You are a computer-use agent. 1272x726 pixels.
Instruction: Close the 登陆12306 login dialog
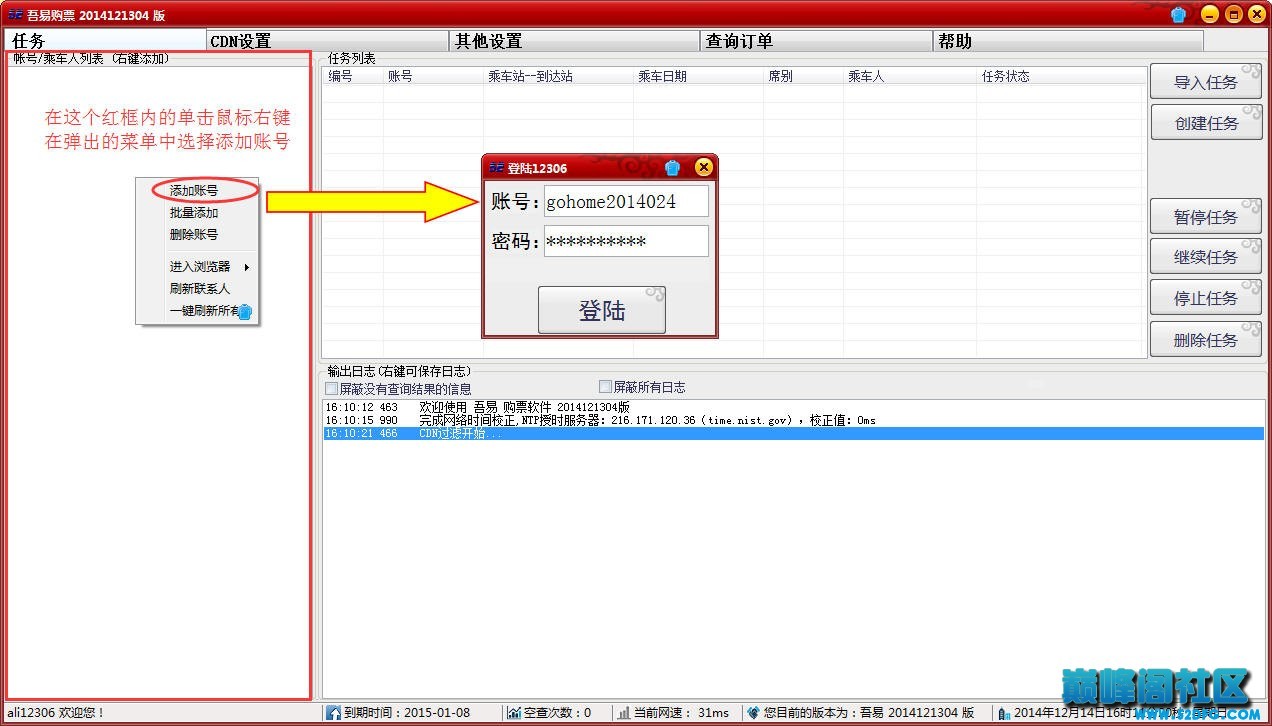click(x=704, y=167)
